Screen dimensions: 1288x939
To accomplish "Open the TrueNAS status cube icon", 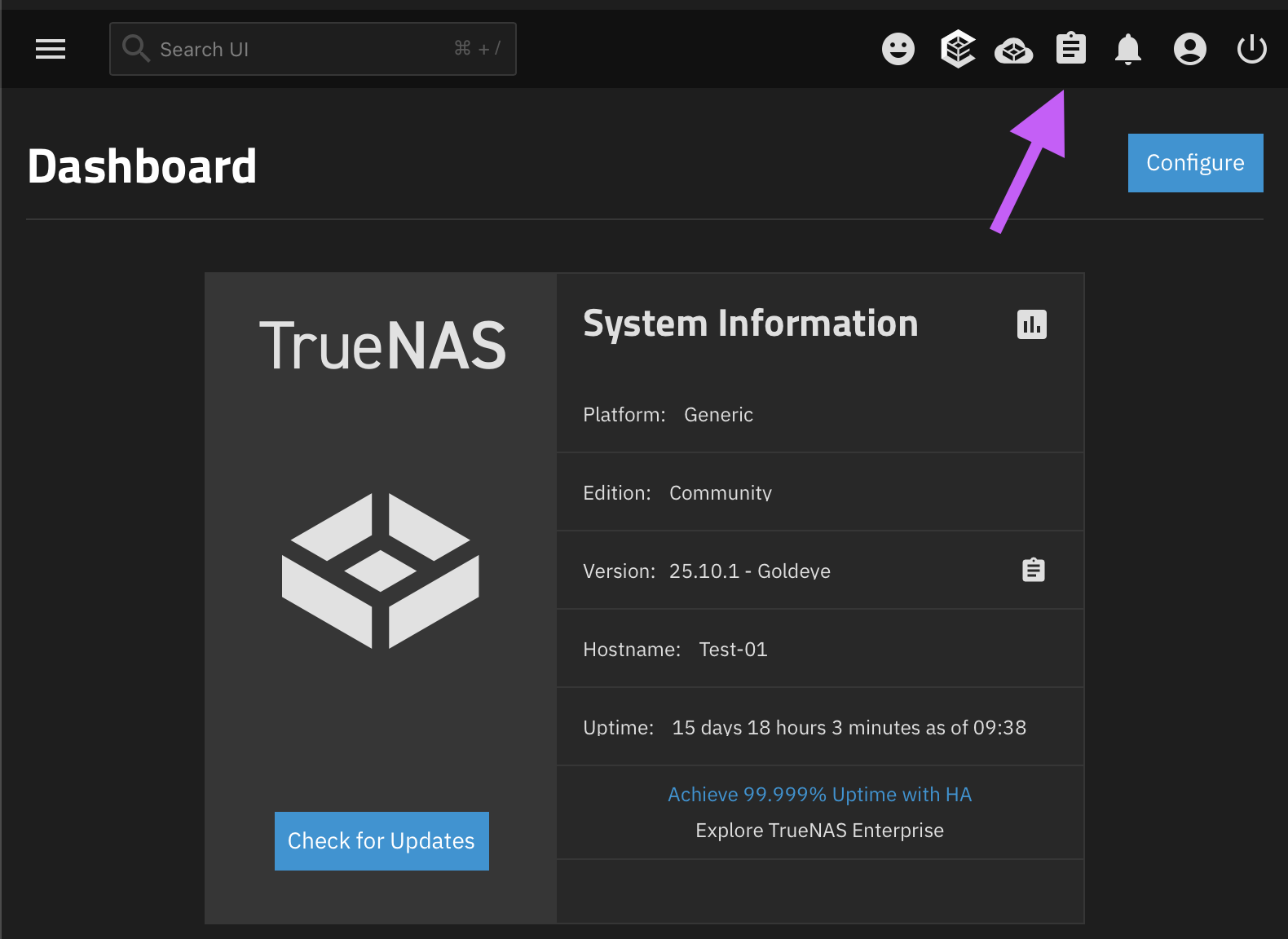I will tap(958, 49).
